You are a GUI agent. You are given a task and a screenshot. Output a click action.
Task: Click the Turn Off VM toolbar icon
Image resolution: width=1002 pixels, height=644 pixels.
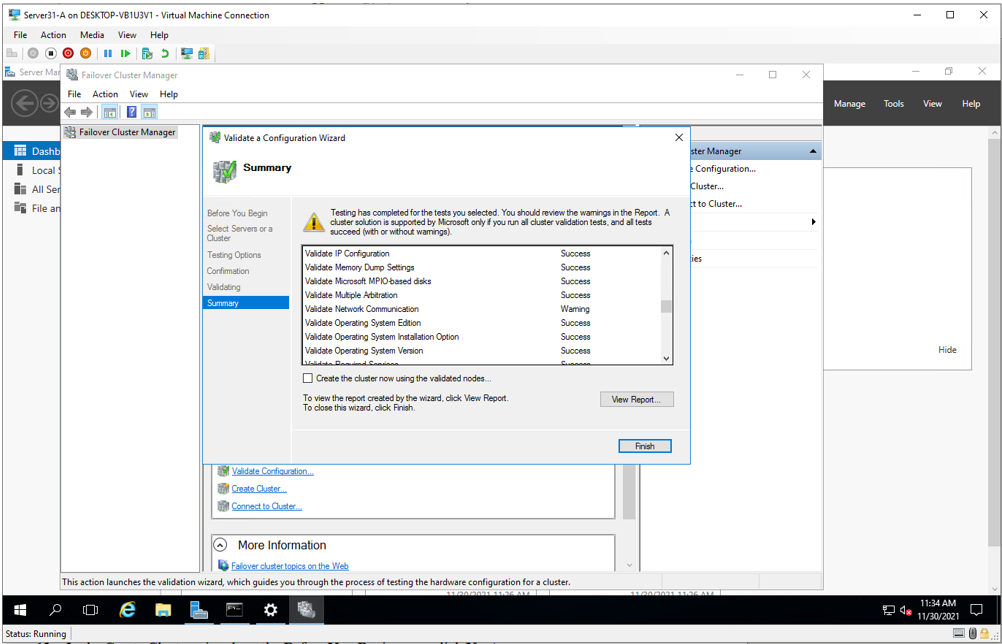pyautogui.click(x=51, y=54)
